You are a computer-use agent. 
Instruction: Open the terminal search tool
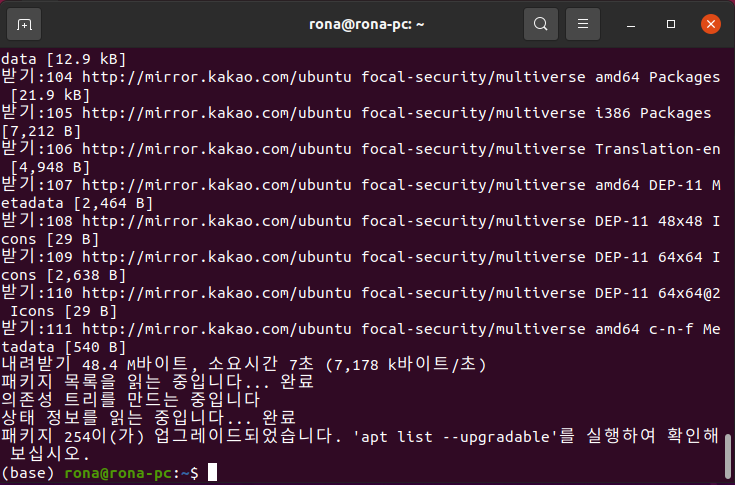tap(540, 24)
